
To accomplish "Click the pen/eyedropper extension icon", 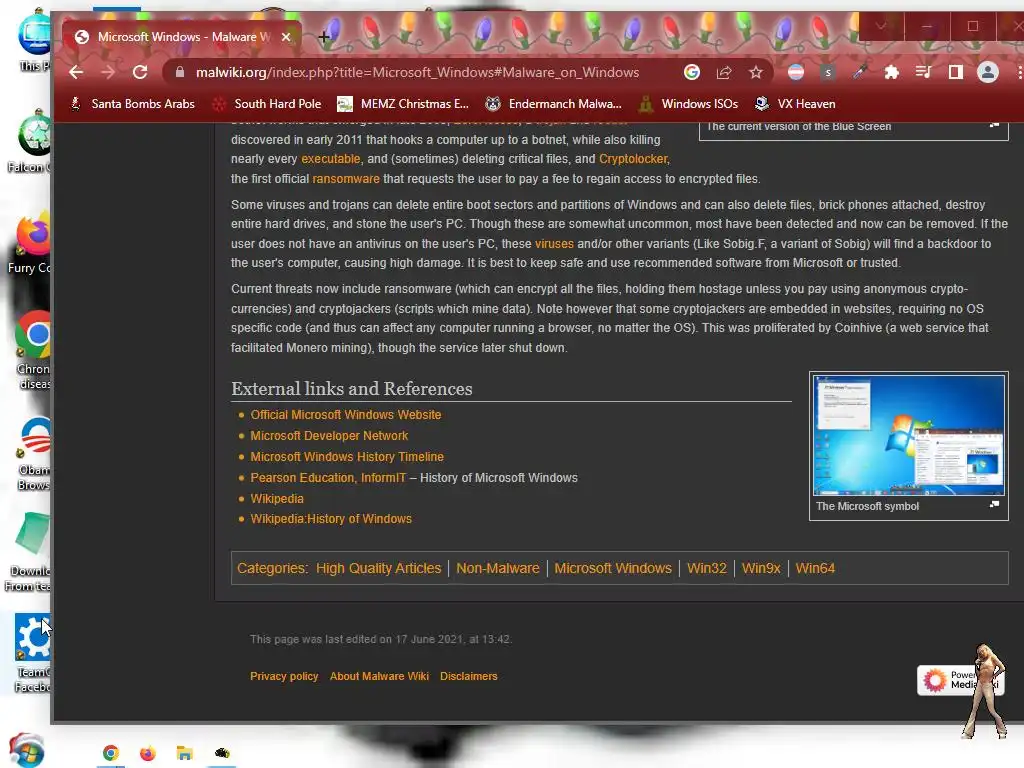I will [859, 72].
